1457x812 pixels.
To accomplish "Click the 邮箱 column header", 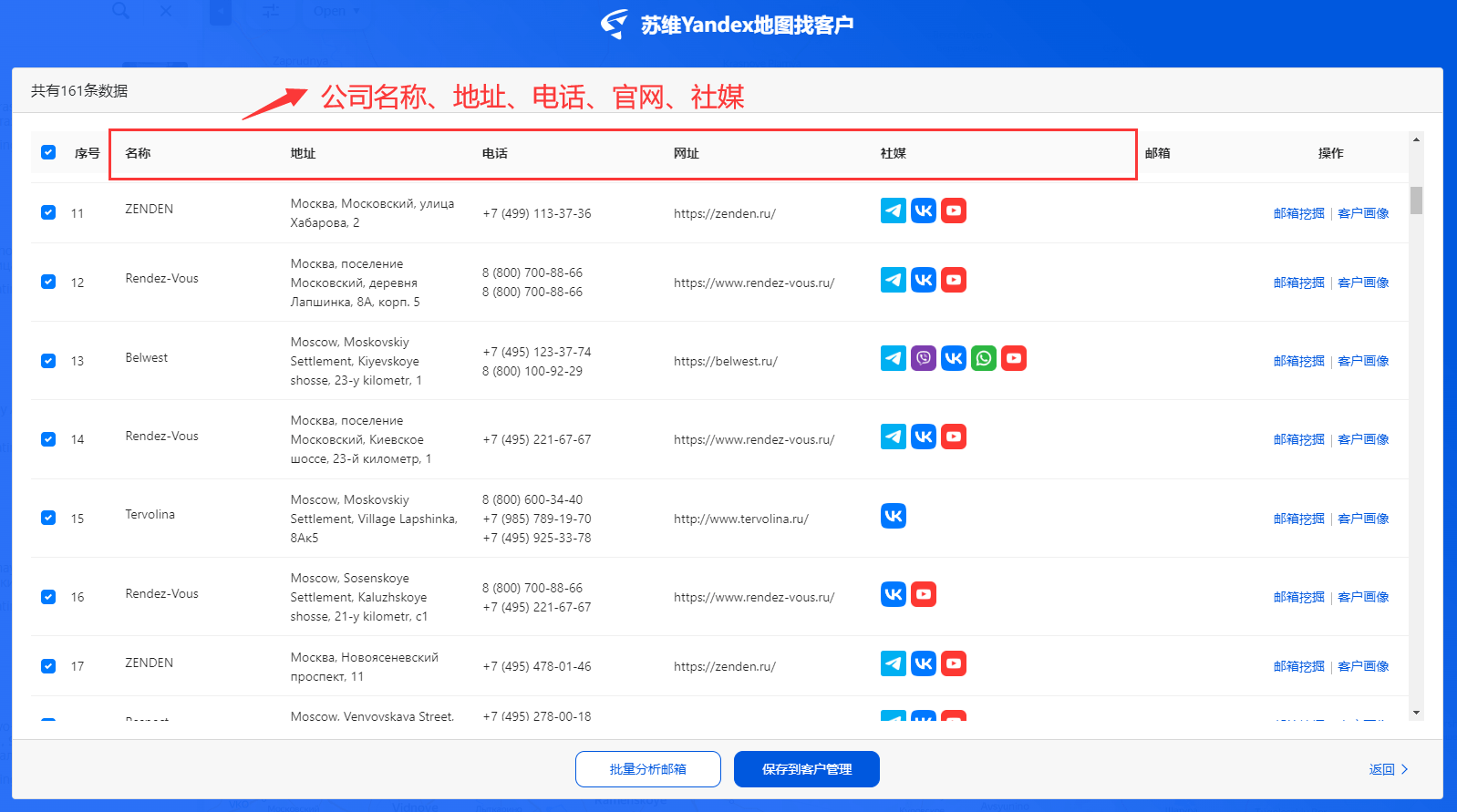I will click(1158, 153).
